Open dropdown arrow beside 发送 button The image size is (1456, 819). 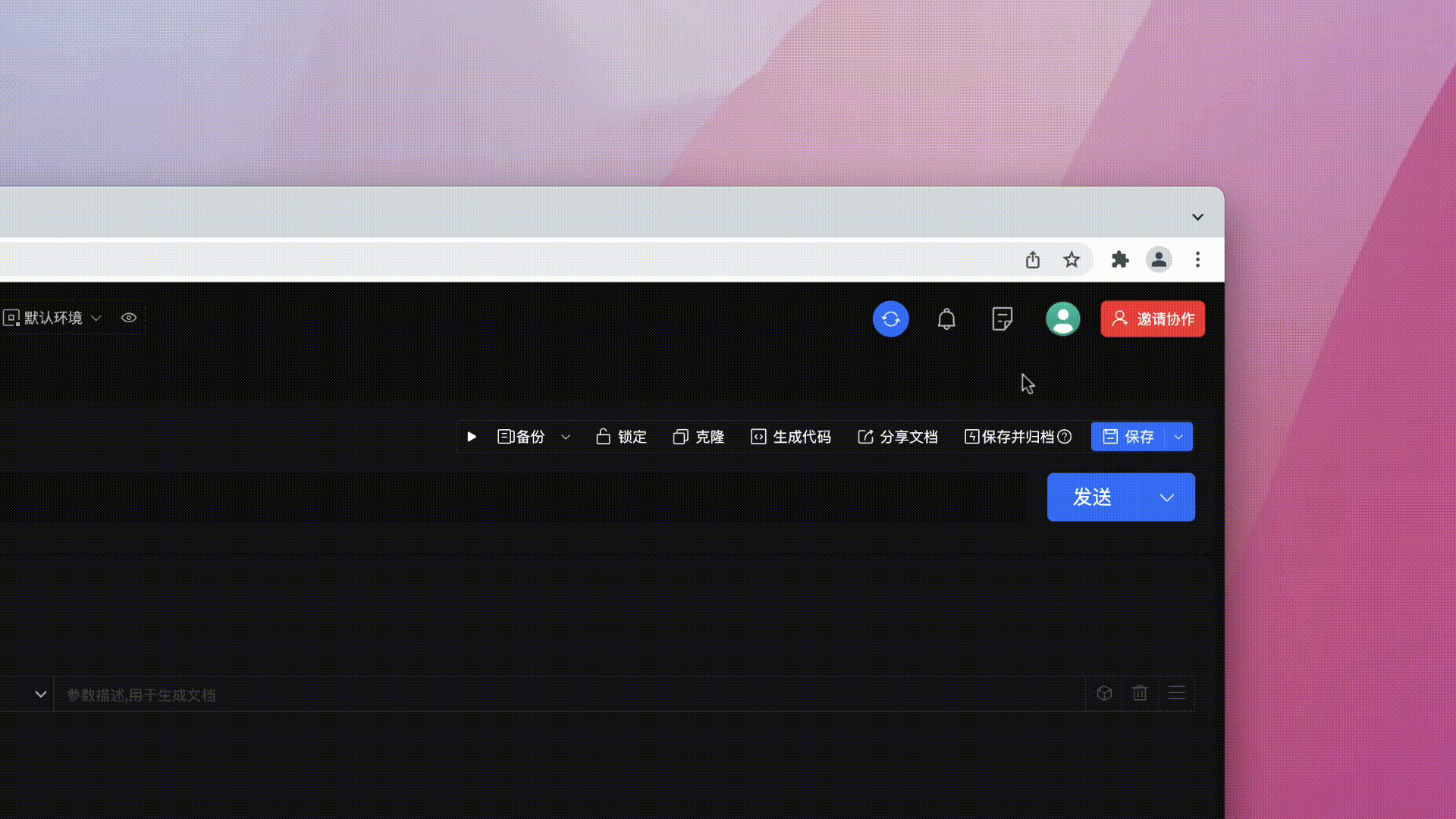coord(1166,497)
